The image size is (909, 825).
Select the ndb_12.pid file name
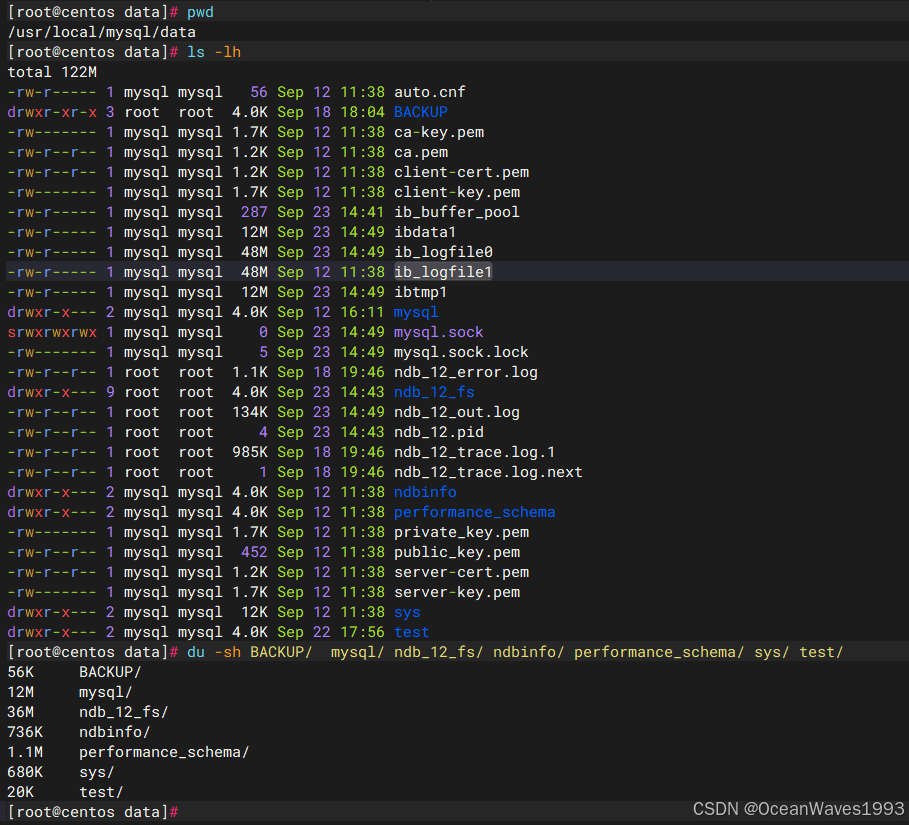(439, 432)
